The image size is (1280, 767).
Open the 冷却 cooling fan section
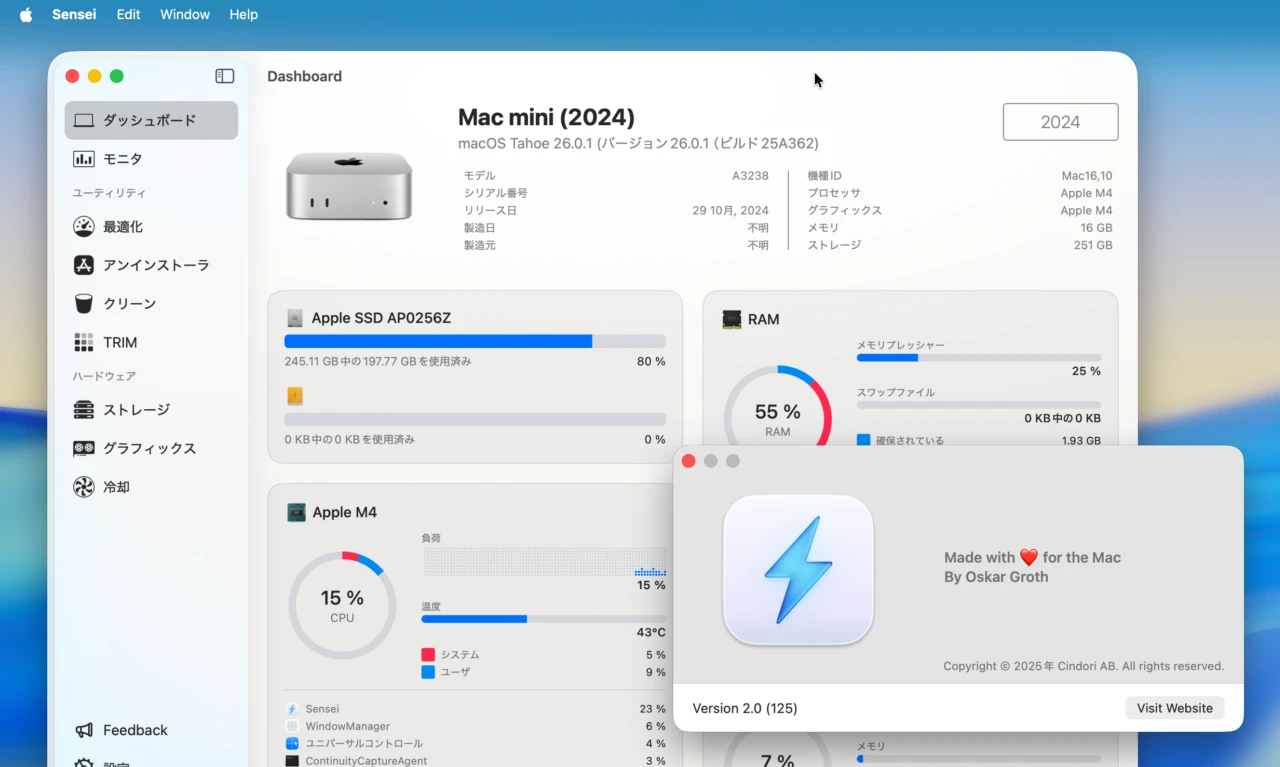(x=116, y=487)
